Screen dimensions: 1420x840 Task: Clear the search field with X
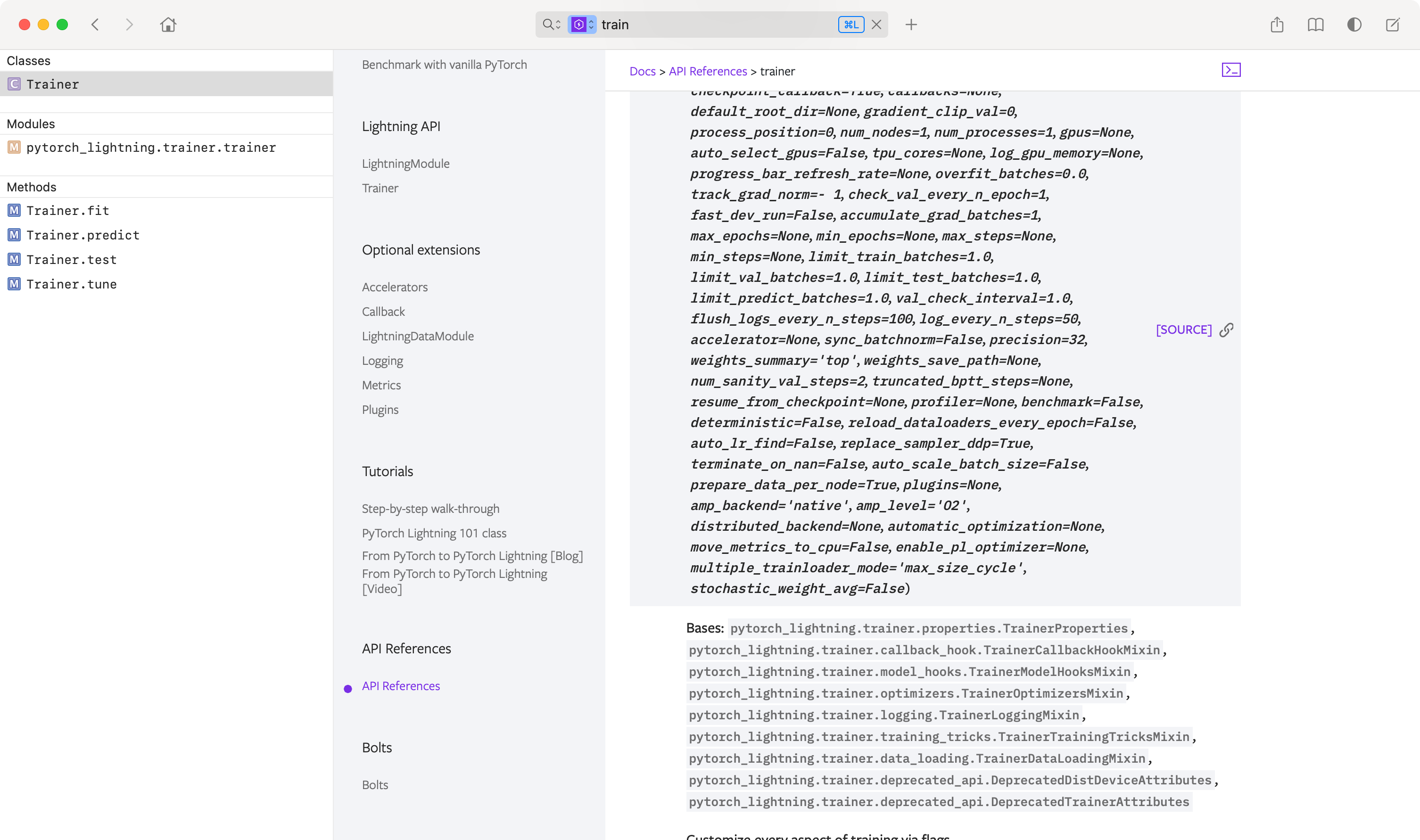tap(876, 25)
